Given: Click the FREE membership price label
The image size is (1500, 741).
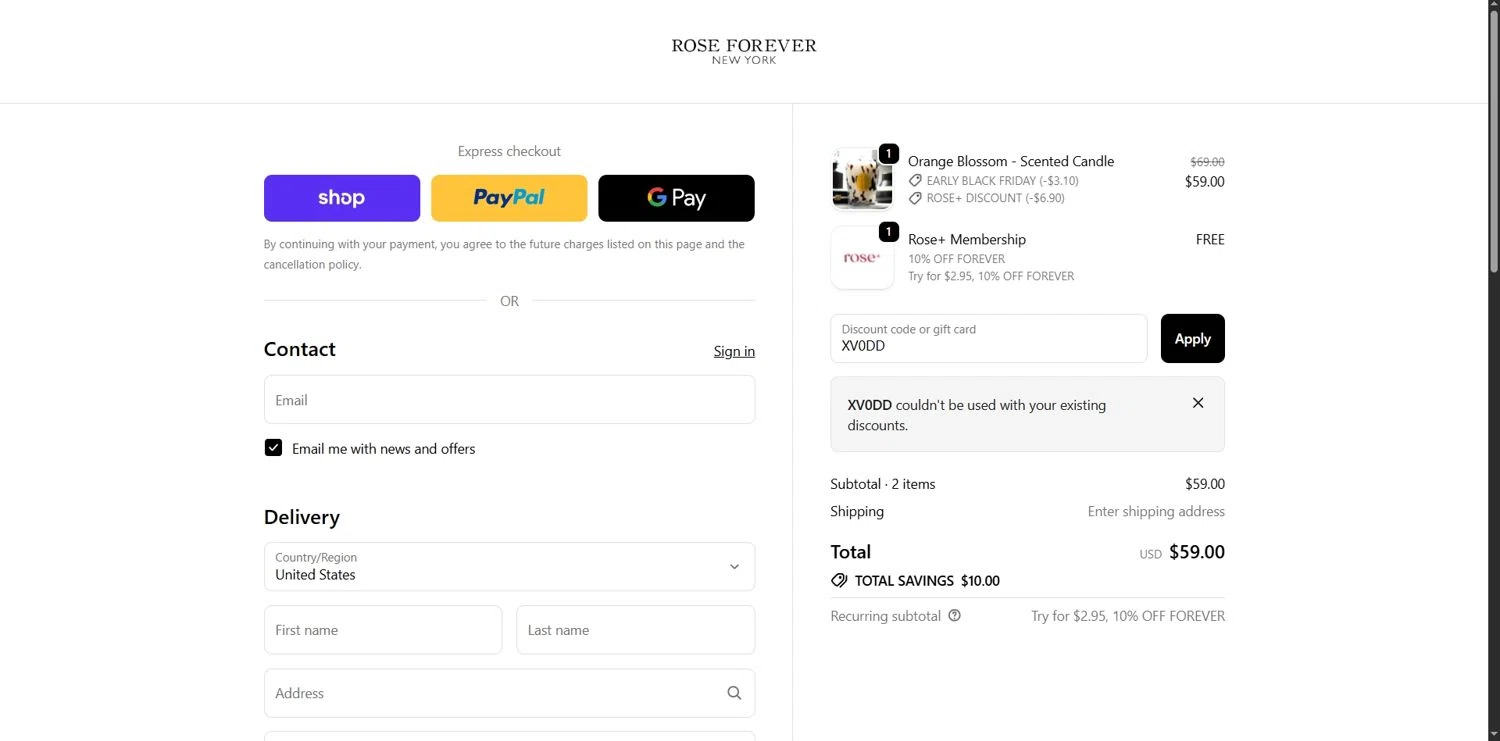Looking at the screenshot, I should [x=1210, y=239].
